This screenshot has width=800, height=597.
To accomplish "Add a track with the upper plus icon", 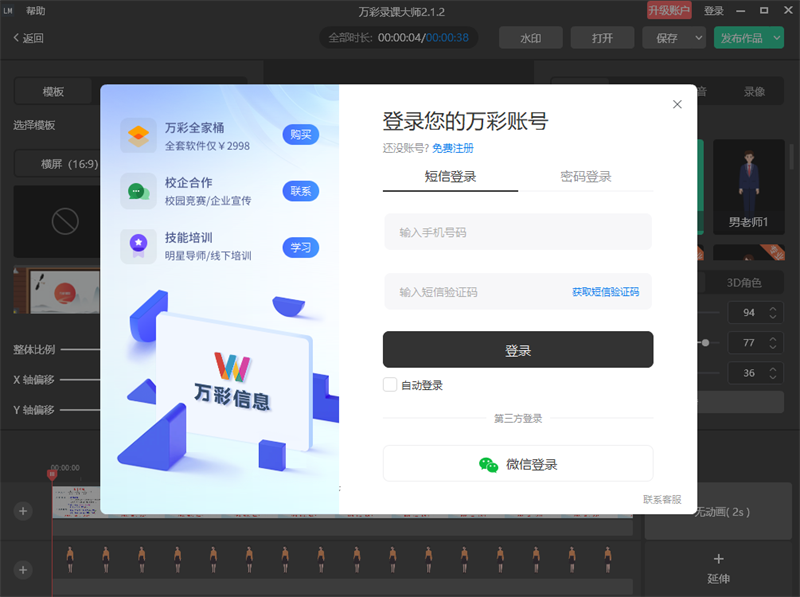I will tap(23, 511).
